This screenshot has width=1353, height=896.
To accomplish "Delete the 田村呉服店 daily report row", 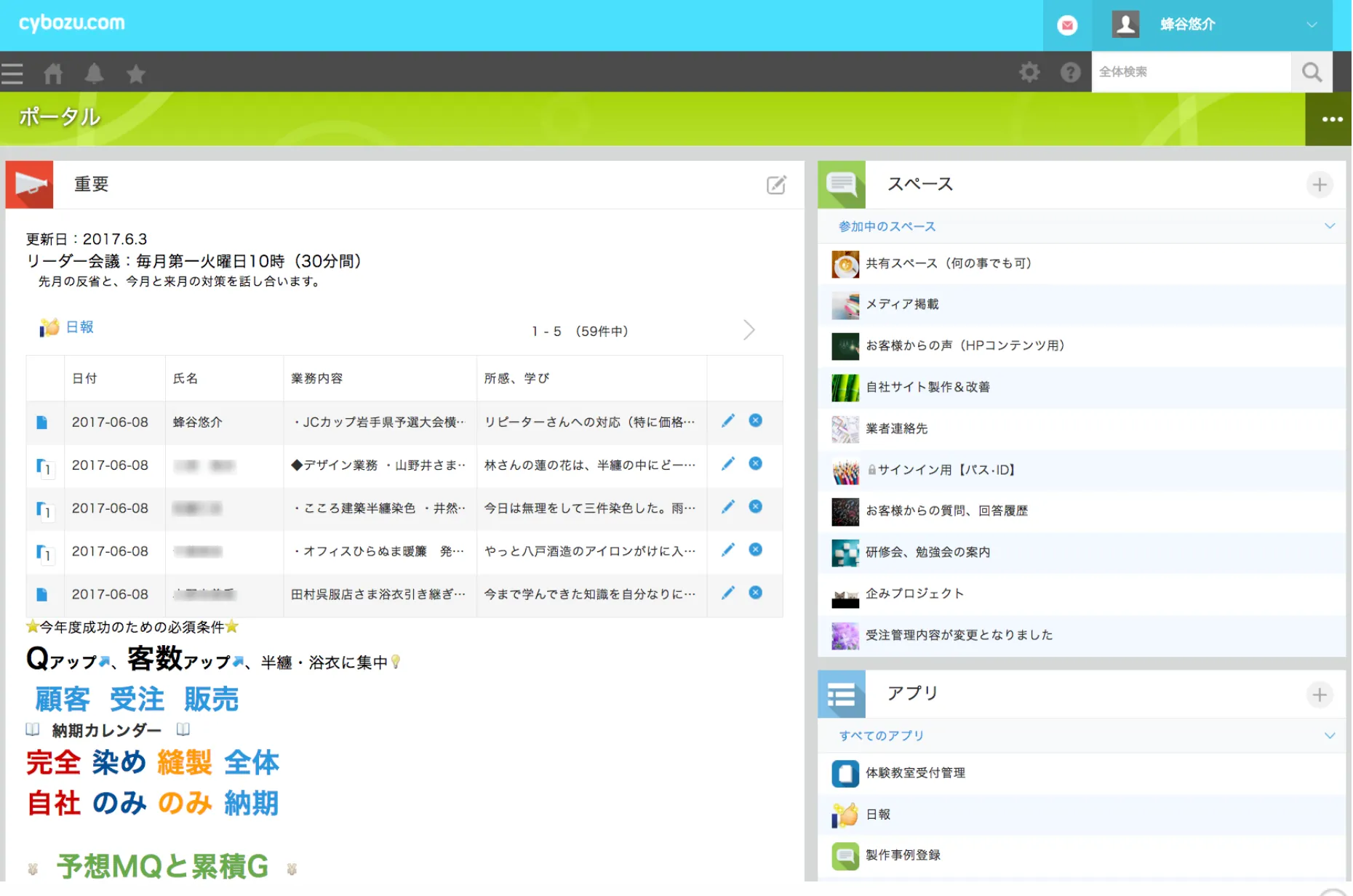I will (756, 593).
